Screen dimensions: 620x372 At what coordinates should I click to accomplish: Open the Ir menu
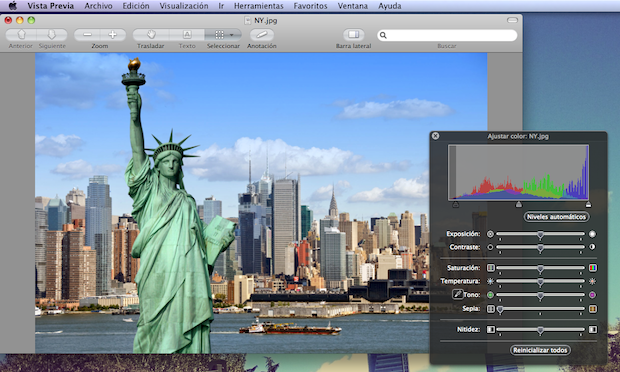[221, 6]
